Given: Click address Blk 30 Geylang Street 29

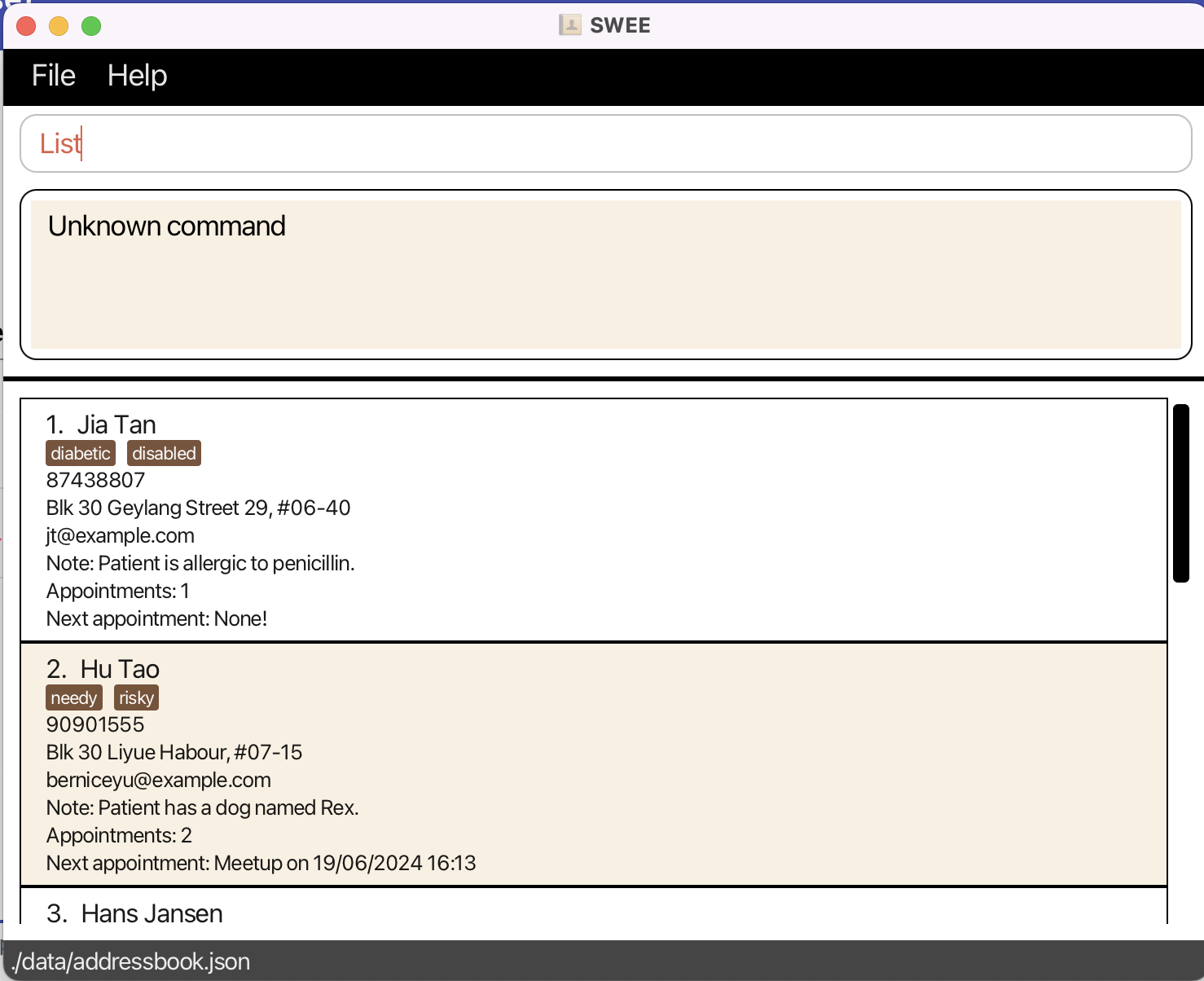Looking at the screenshot, I should (198, 508).
